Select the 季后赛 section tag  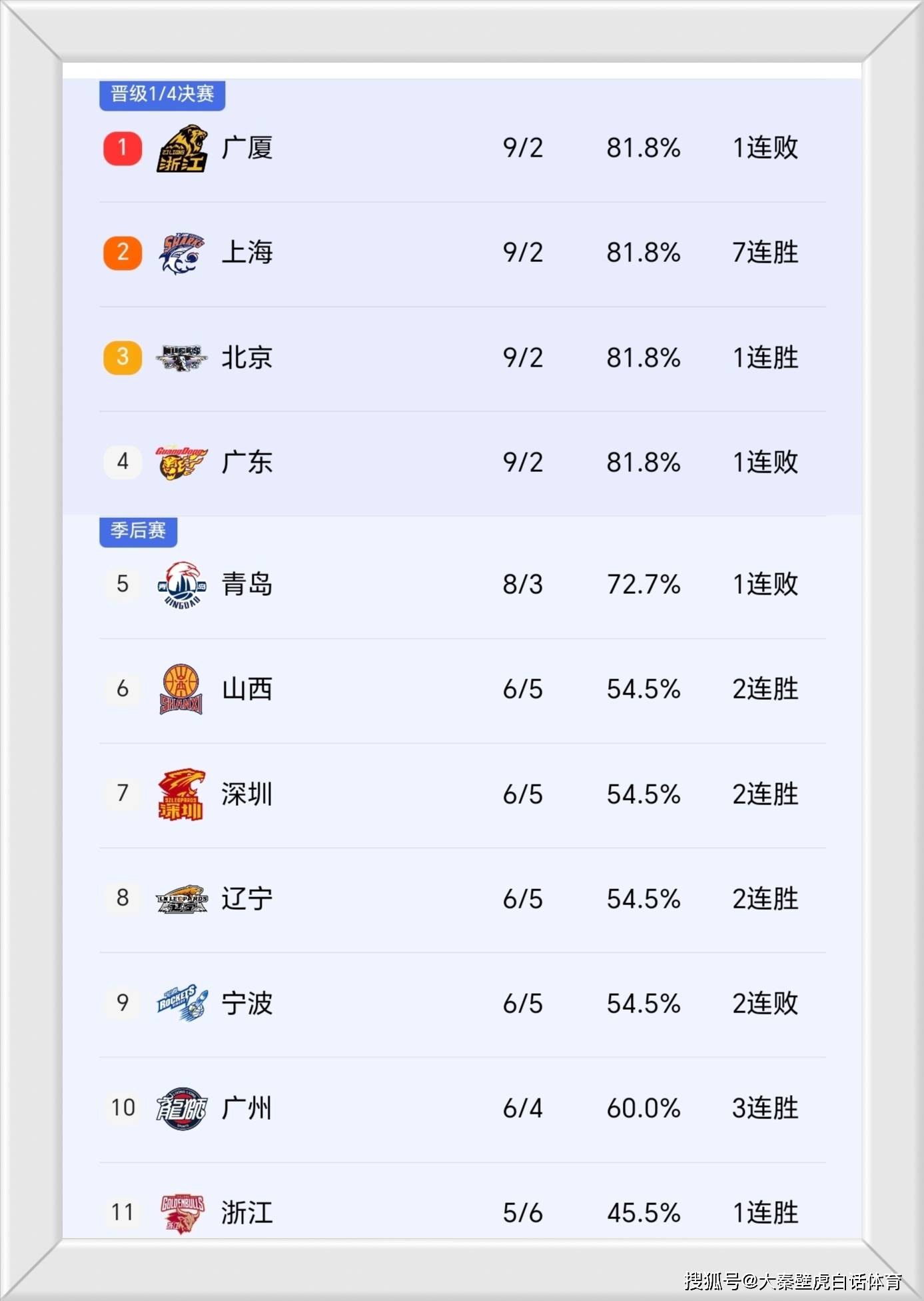coord(138,531)
